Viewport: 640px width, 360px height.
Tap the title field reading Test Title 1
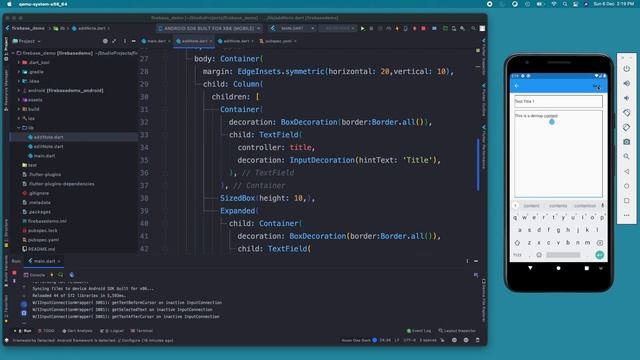coord(558,101)
